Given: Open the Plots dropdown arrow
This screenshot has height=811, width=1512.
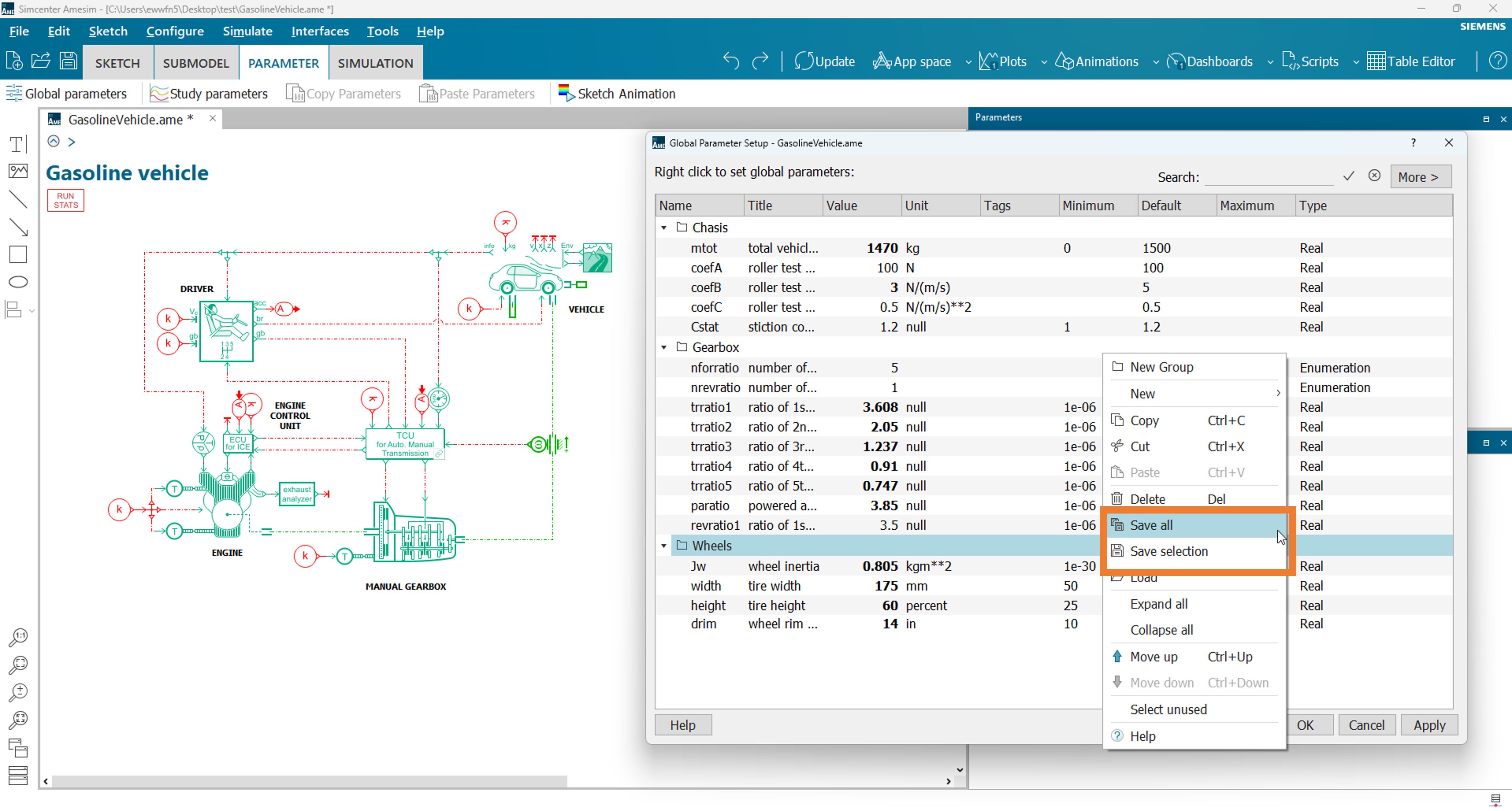Looking at the screenshot, I should pyautogui.click(x=1044, y=62).
